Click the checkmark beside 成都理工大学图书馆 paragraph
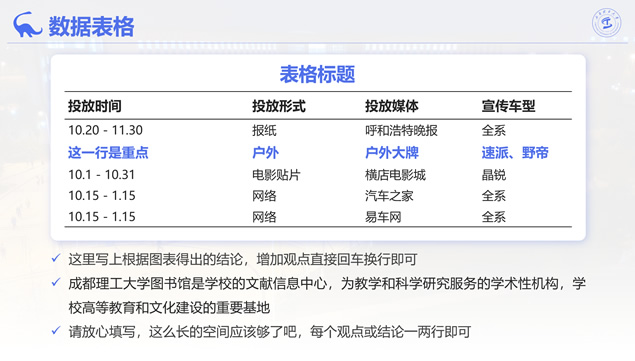 [56, 282]
